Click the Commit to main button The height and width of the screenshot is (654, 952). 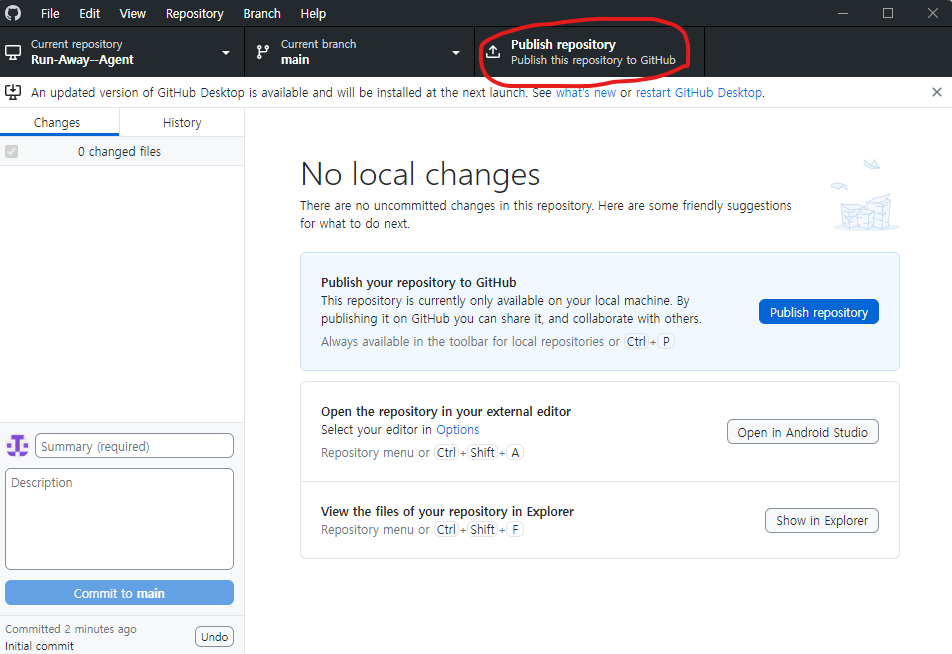point(119,593)
